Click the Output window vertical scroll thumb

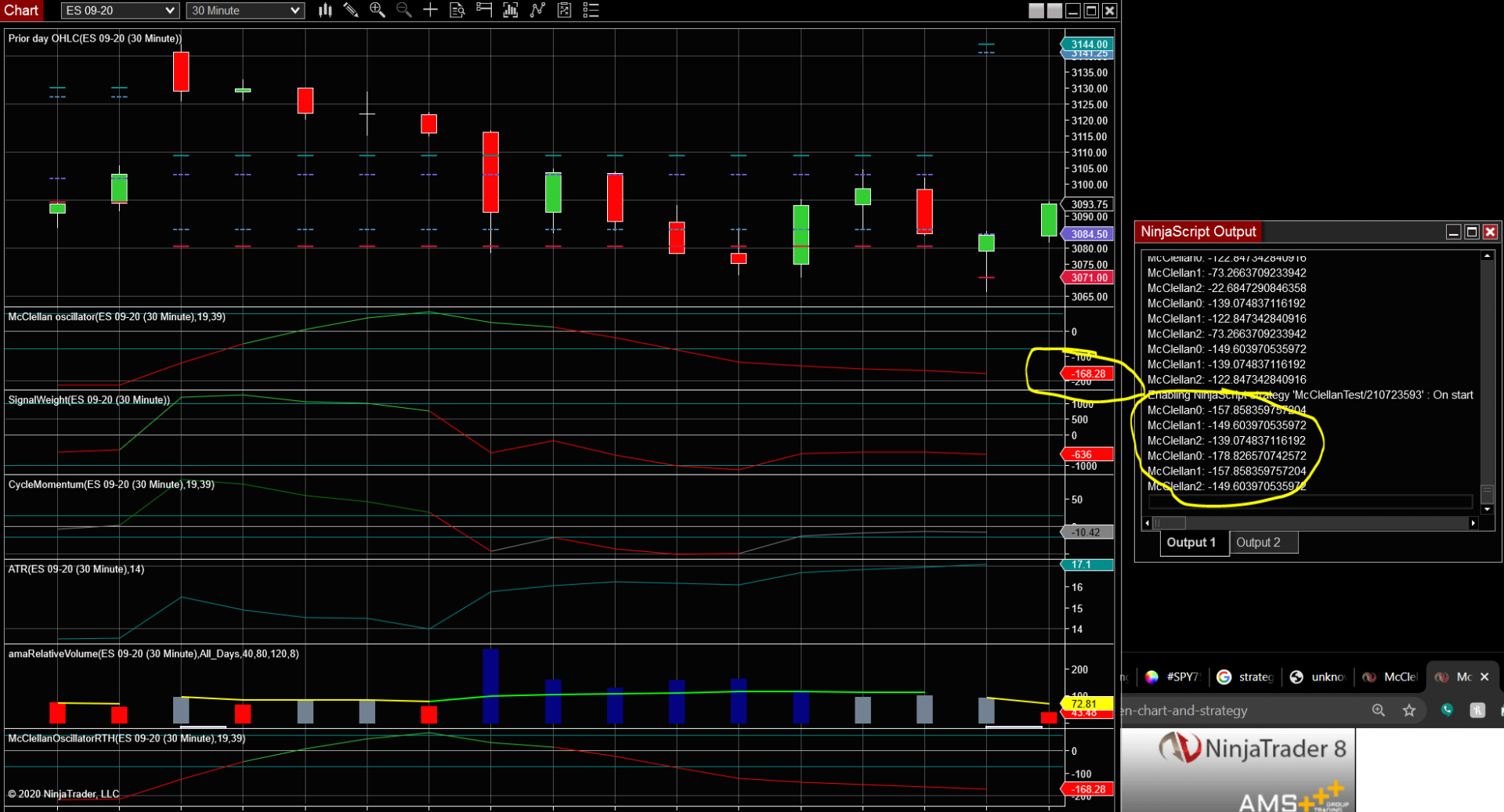click(1487, 494)
